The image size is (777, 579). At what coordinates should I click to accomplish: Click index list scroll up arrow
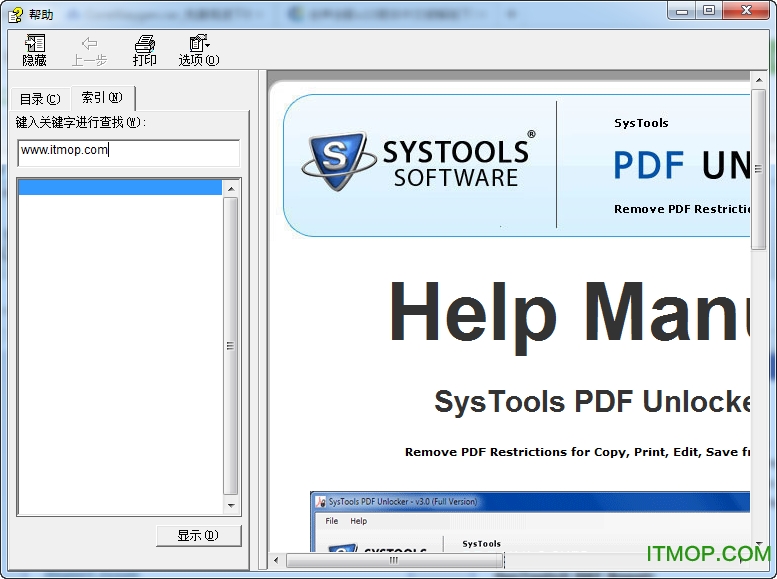(x=231, y=189)
